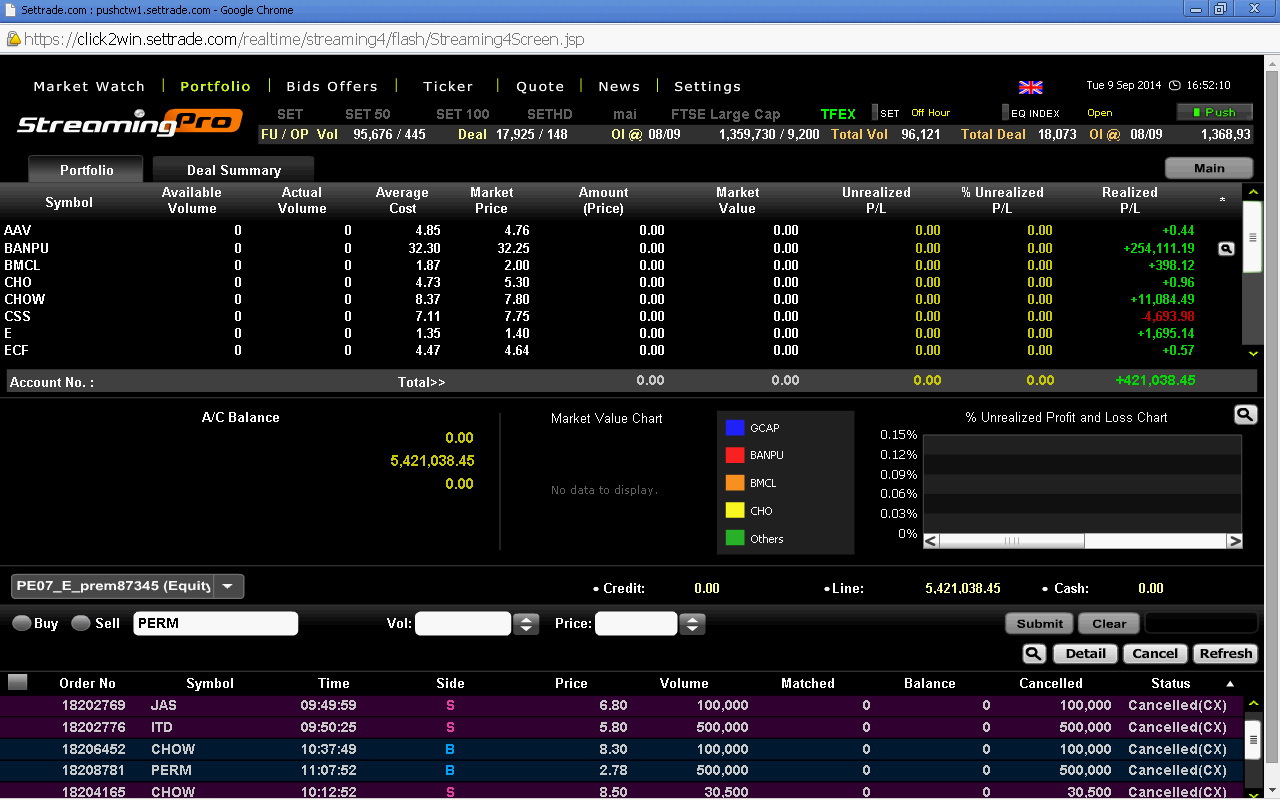
Task: Refresh the order list
Action: (x=1226, y=653)
